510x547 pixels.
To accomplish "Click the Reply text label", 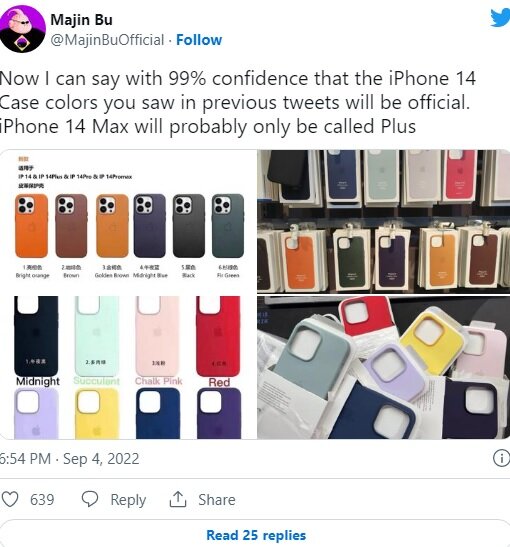I will (x=128, y=500).
